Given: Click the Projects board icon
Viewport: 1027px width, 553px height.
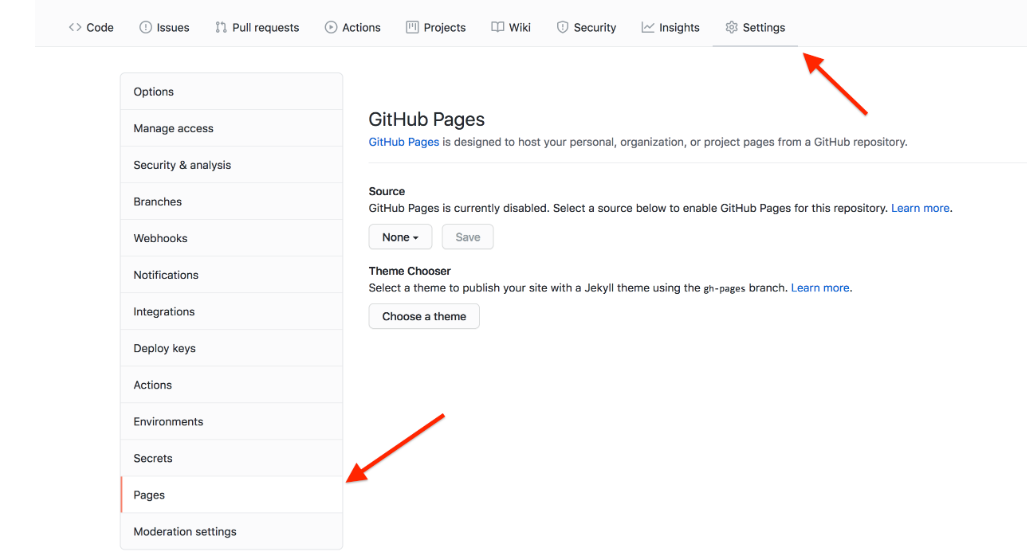Looking at the screenshot, I should click(412, 28).
